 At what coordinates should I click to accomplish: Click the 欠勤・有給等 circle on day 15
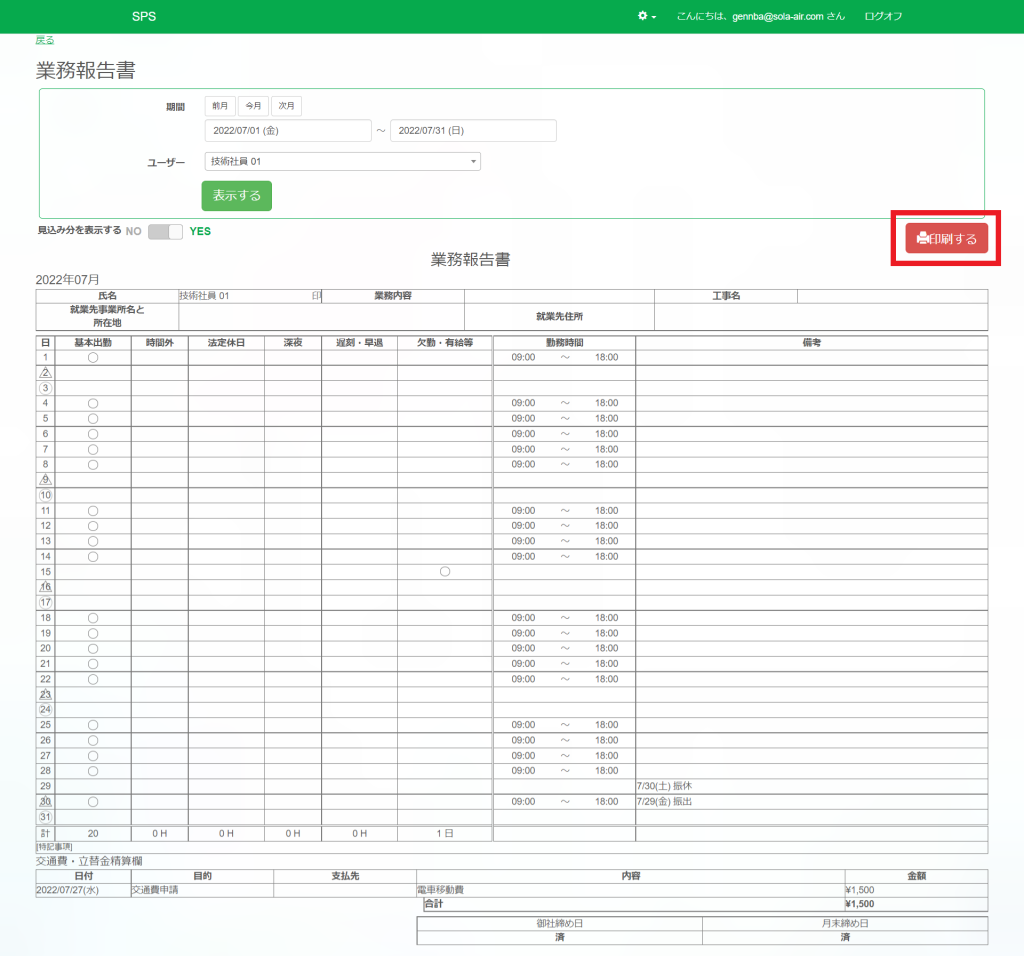445,572
